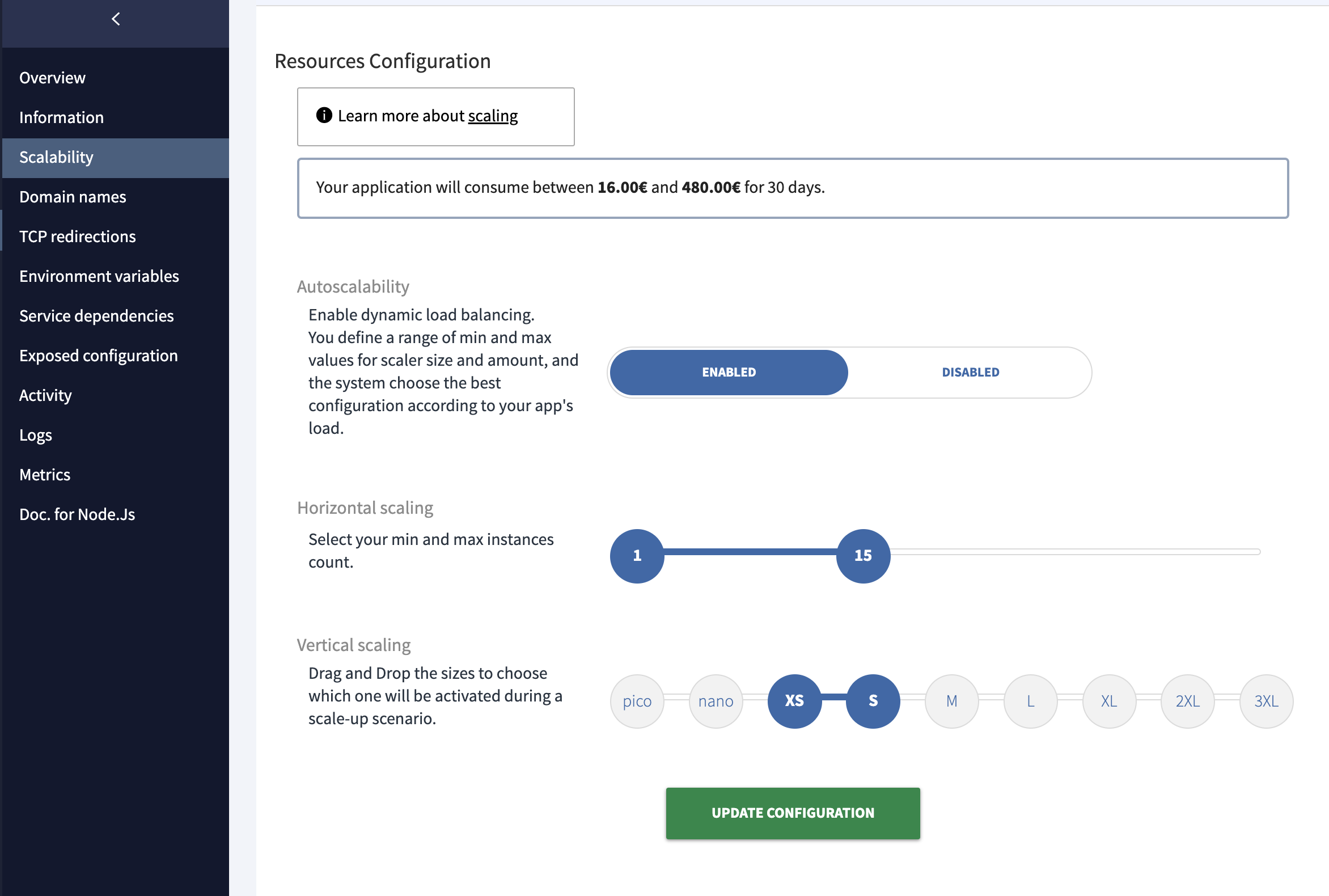Collapse the sidebar with the back chevron

(116, 19)
